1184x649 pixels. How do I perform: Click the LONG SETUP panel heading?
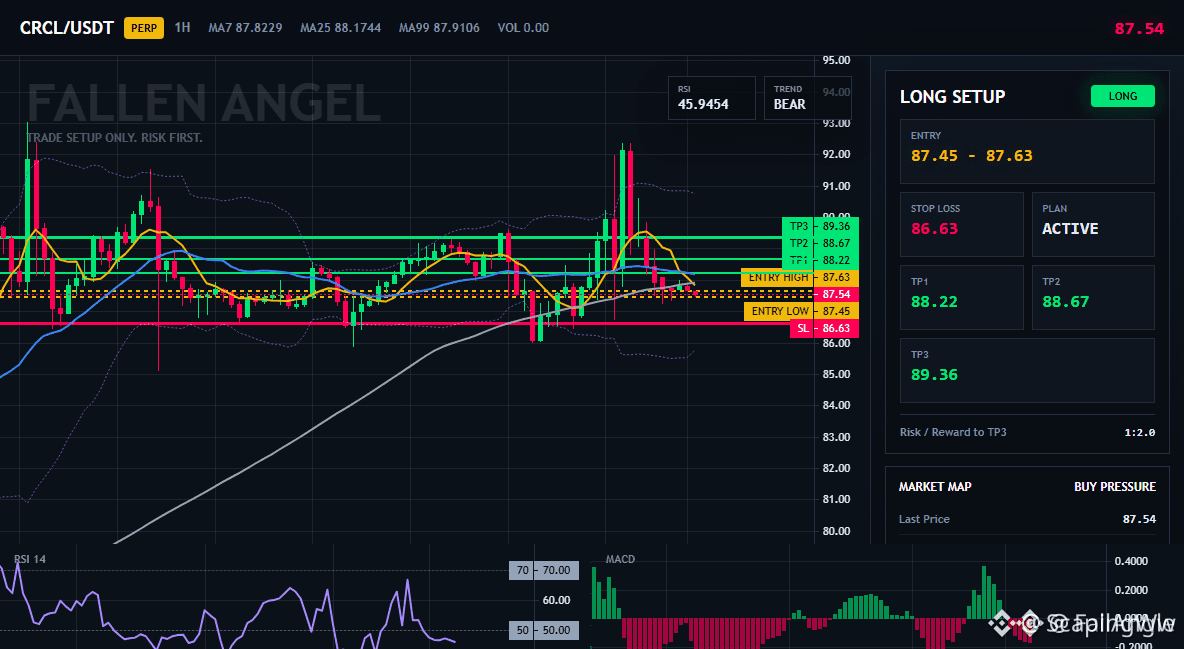point(952,97)
